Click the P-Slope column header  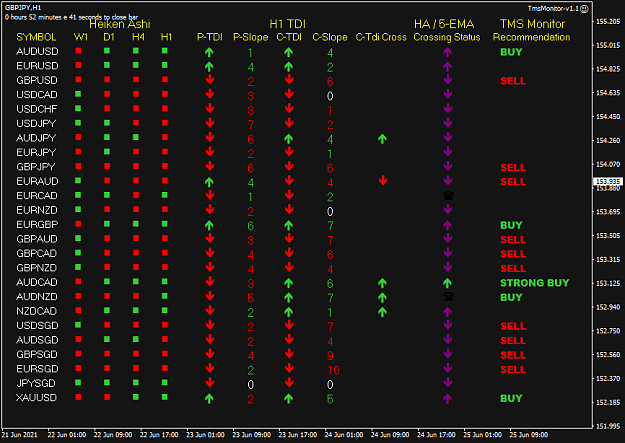(x=250, y=37)
